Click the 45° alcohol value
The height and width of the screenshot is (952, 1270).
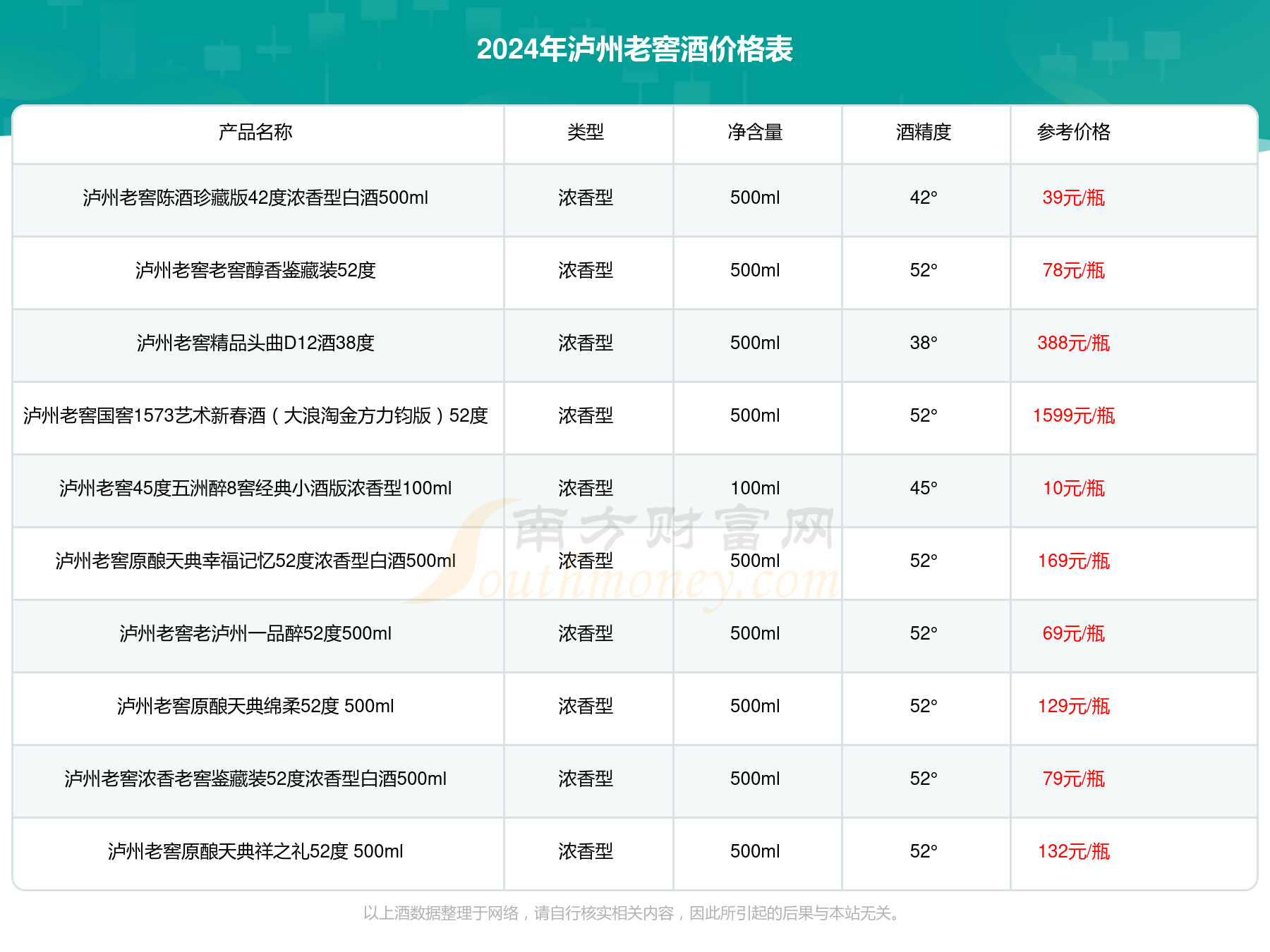coord(924,488)
